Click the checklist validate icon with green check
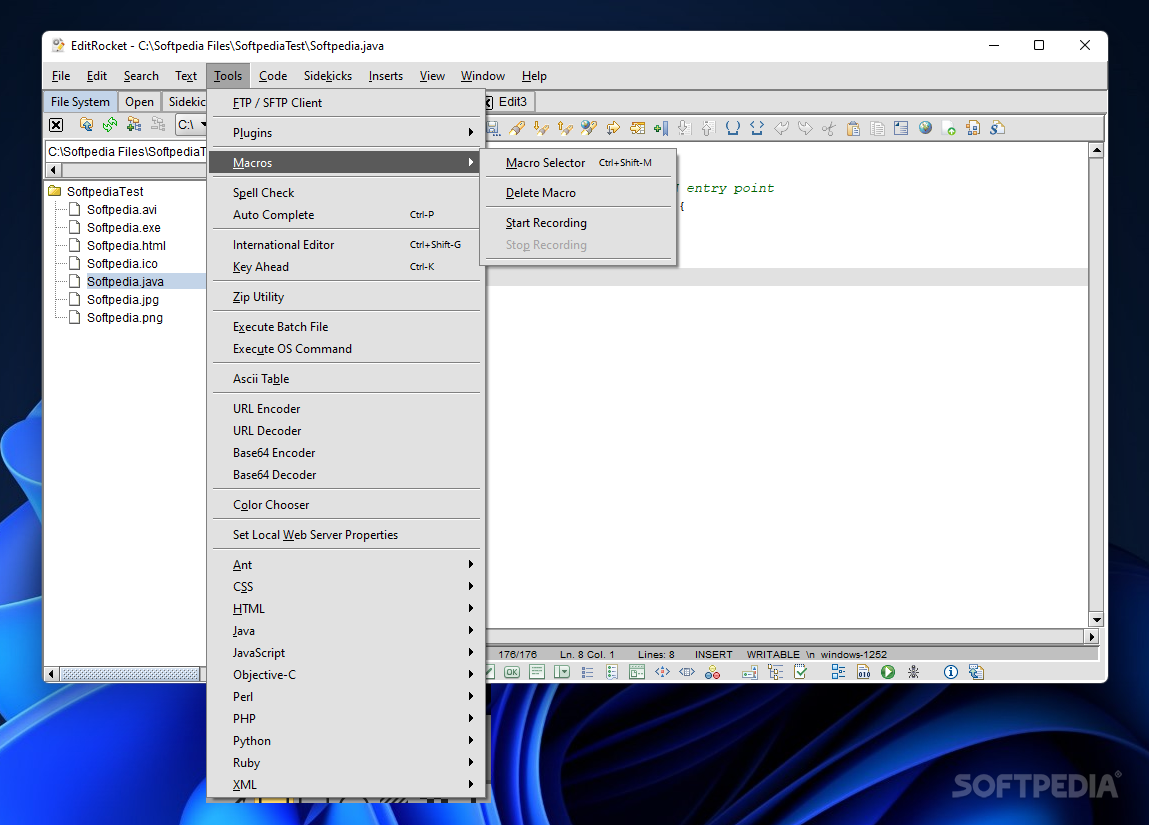Viewport: 1149px width, 825px height. [x=800, y=672]
